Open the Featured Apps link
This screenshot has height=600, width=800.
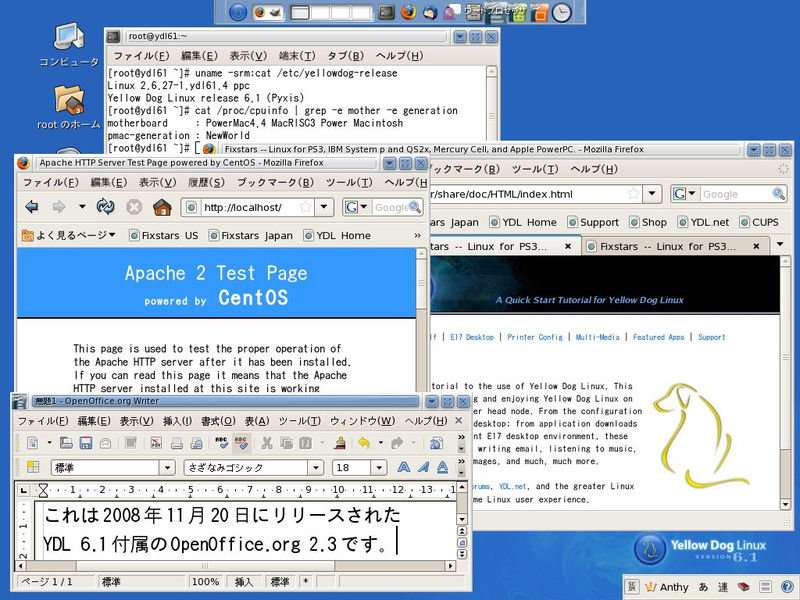click(658, 337)
